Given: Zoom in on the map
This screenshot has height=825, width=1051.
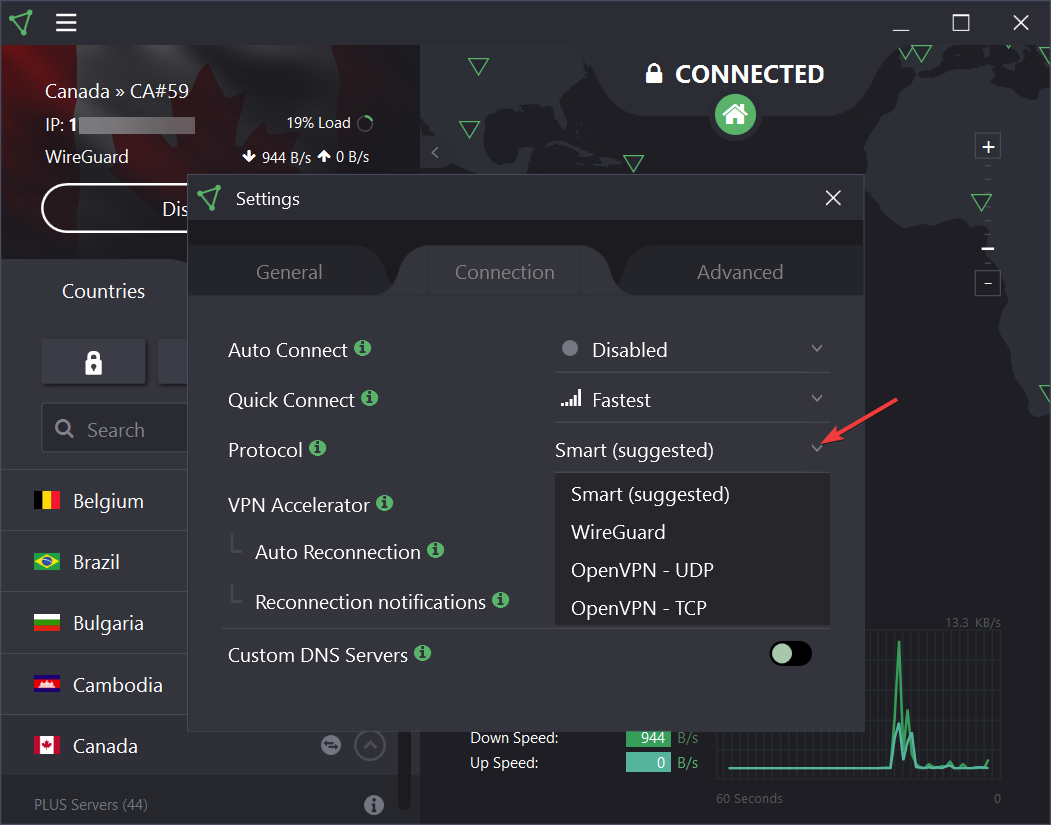Looking at the screenshot, I should pyautogui.click(x=988, y=147).
